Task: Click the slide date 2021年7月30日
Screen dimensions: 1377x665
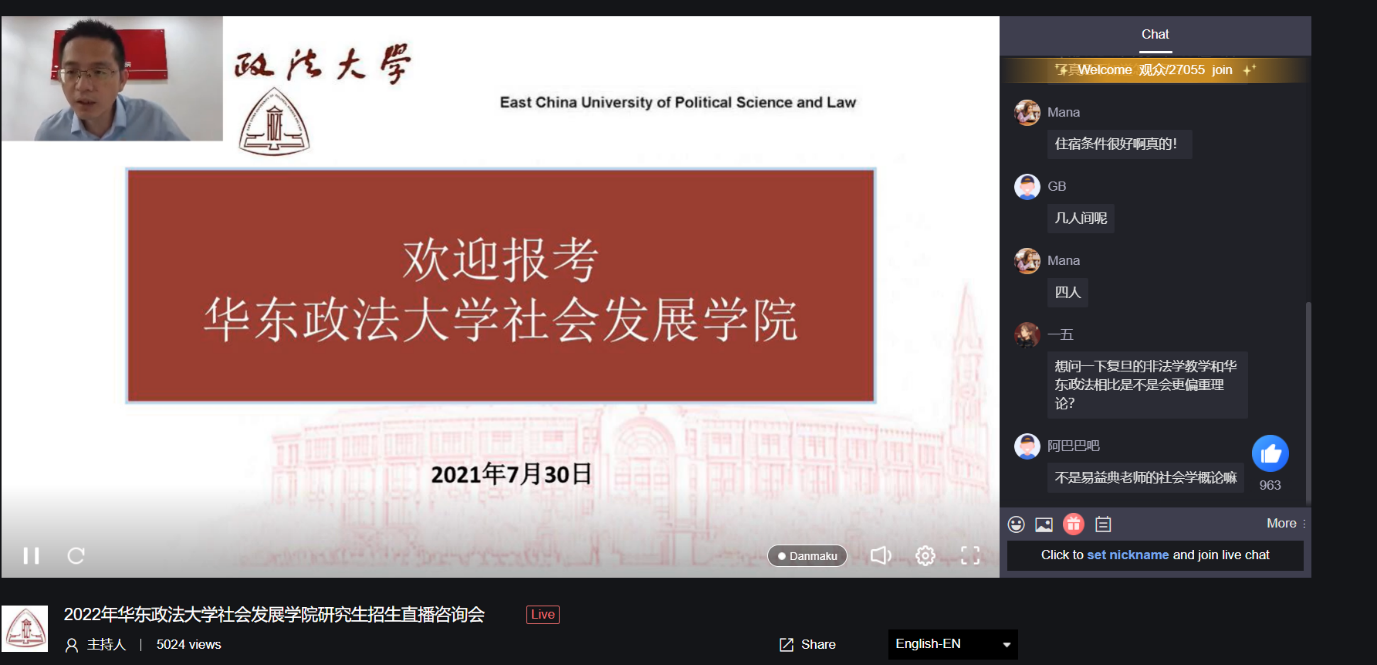Action: click(x=511, y=473)
